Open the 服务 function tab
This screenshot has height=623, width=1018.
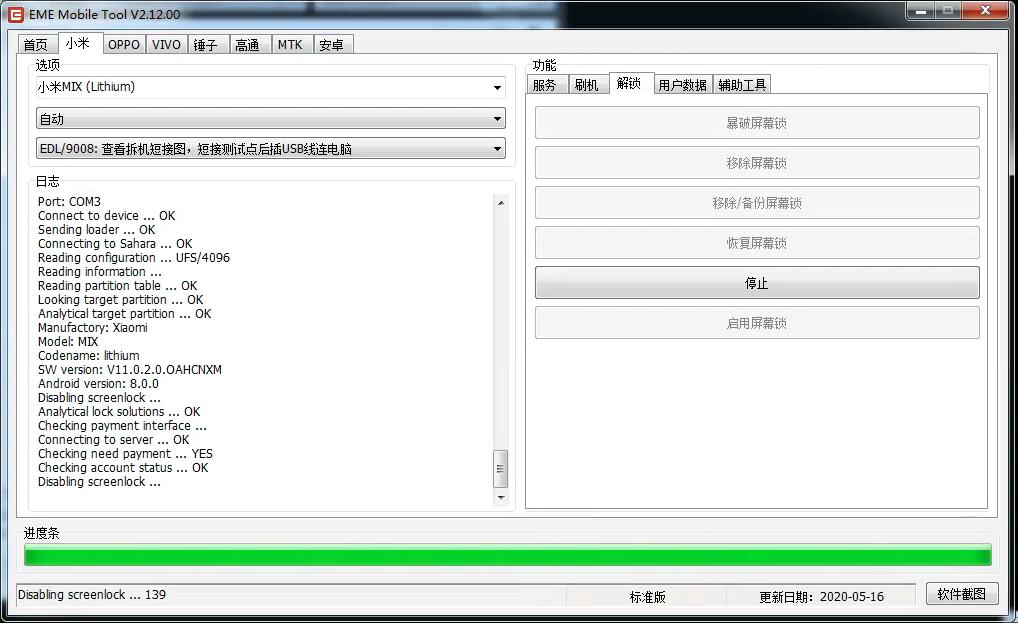coord(545,85)
